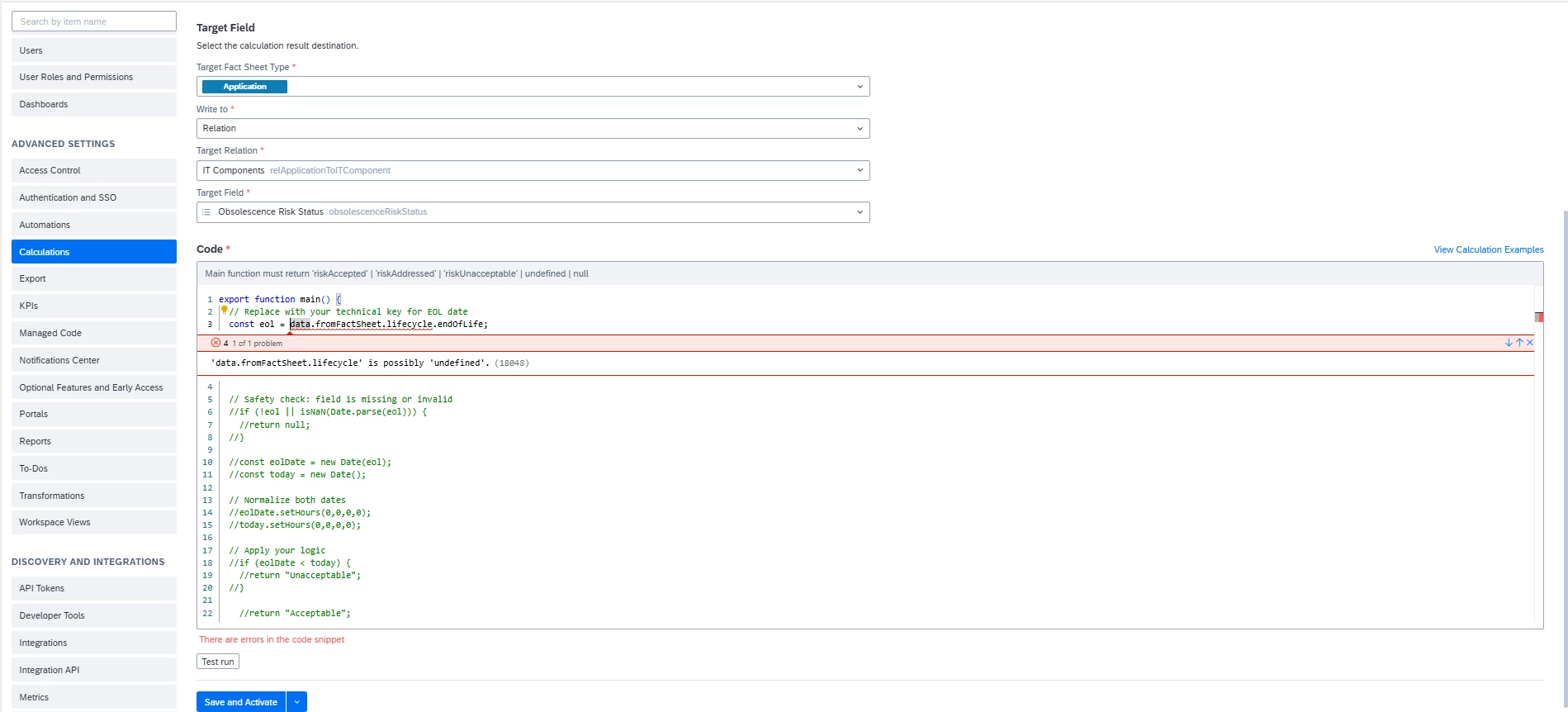Open Transformations settings
Screen dimensions: 1568x712
94,496
